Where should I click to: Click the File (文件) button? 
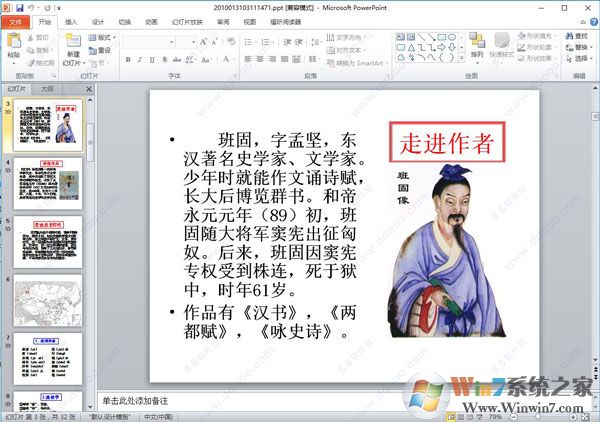pos(15,20)
